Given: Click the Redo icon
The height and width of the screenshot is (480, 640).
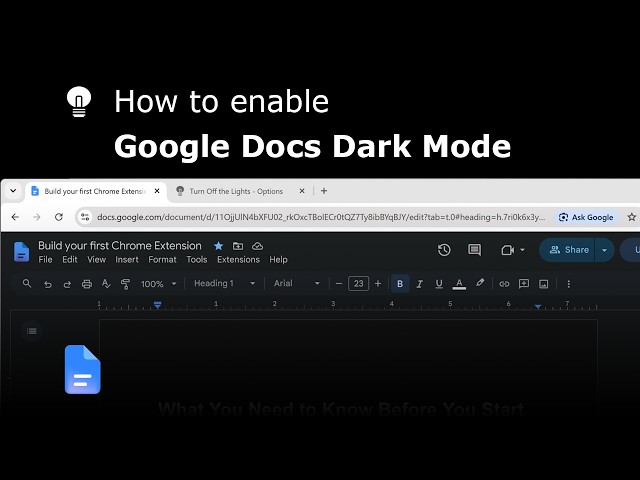Looking at the screenshot, I should coord(67,284).
